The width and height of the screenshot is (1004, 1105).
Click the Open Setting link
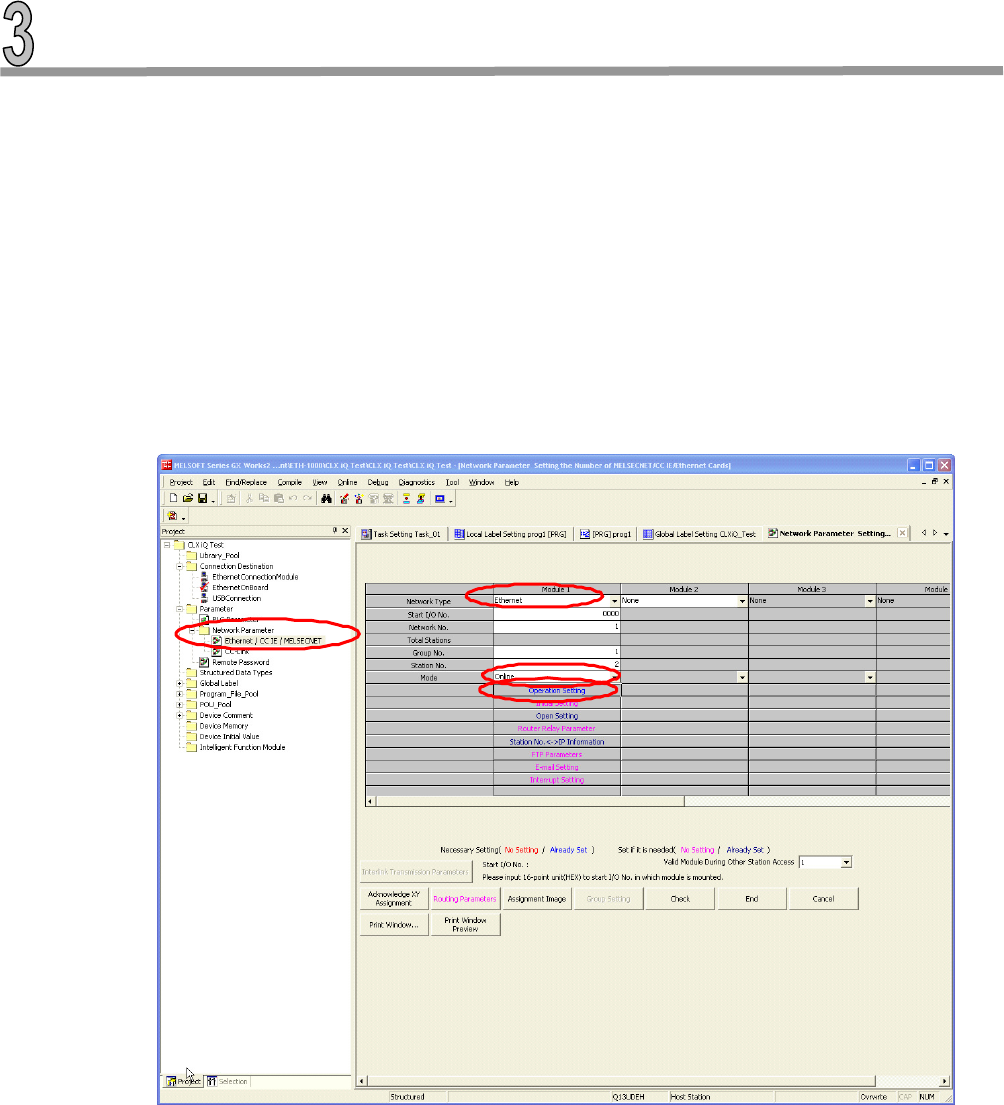557,716
